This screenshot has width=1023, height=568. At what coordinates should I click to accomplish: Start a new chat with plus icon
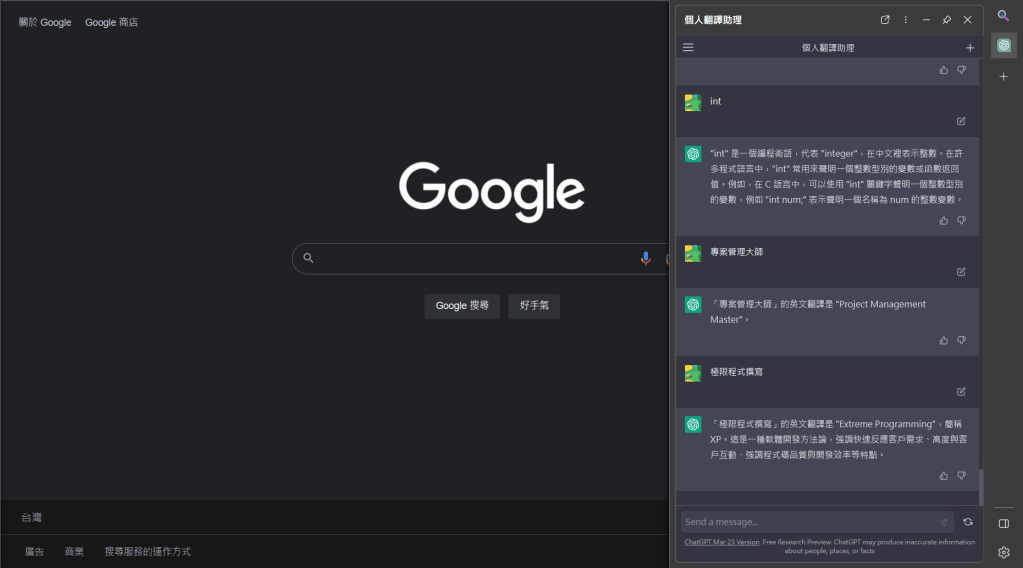pyautogui.click(x=969, y=48)
